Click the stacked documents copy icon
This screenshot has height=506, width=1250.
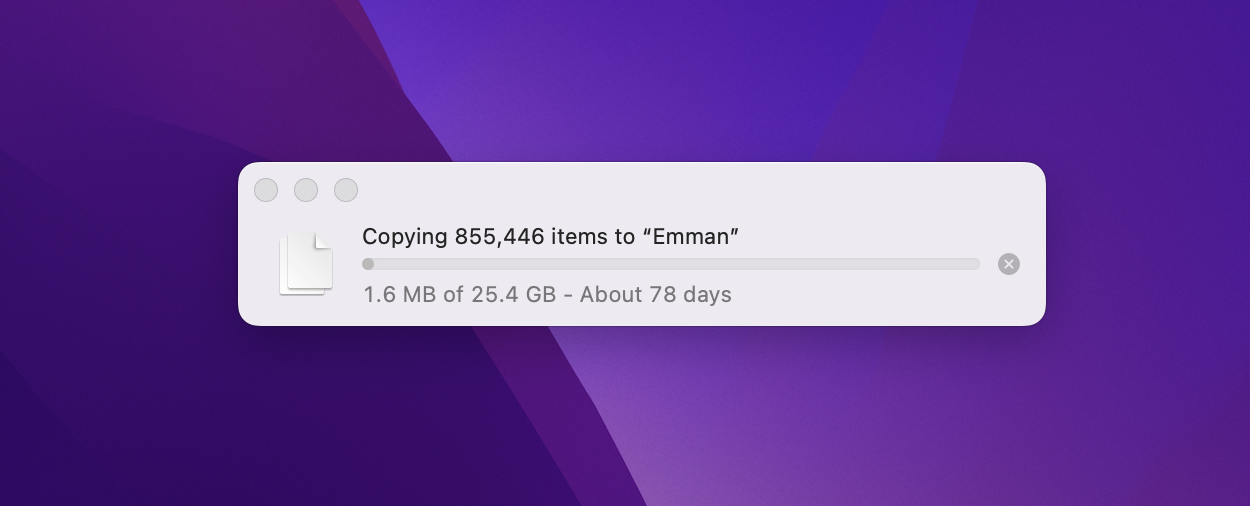pos(305,264)
